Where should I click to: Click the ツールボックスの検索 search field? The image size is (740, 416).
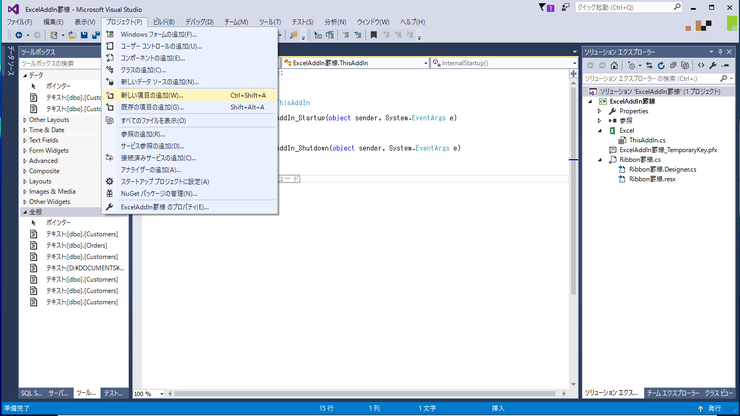pyautogui.click(x=60, y=63)
